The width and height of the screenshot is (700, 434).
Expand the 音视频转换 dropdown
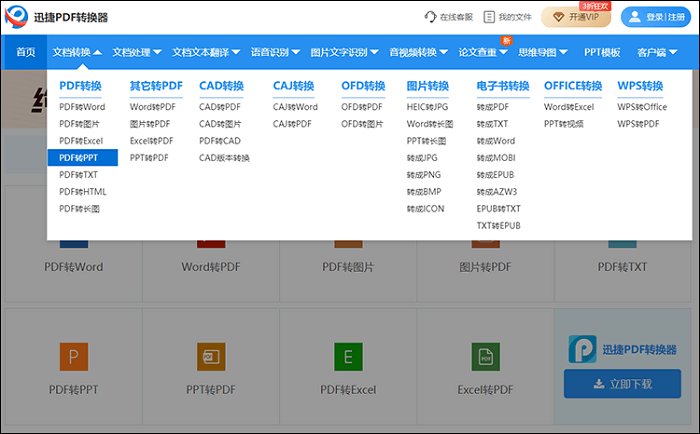point(419,52)
